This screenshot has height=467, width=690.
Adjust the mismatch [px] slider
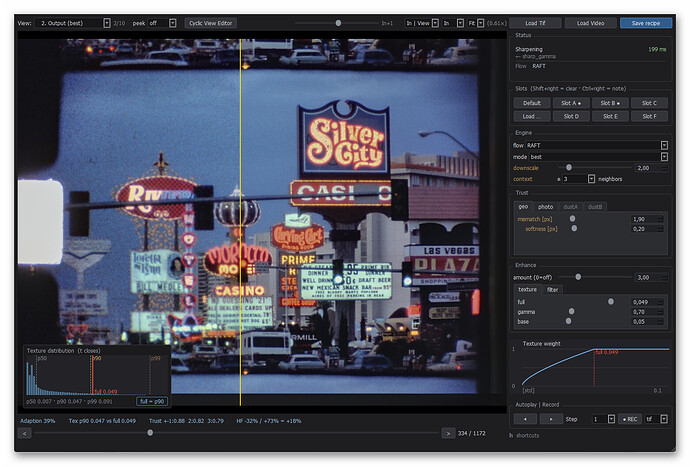click(572, 219)
